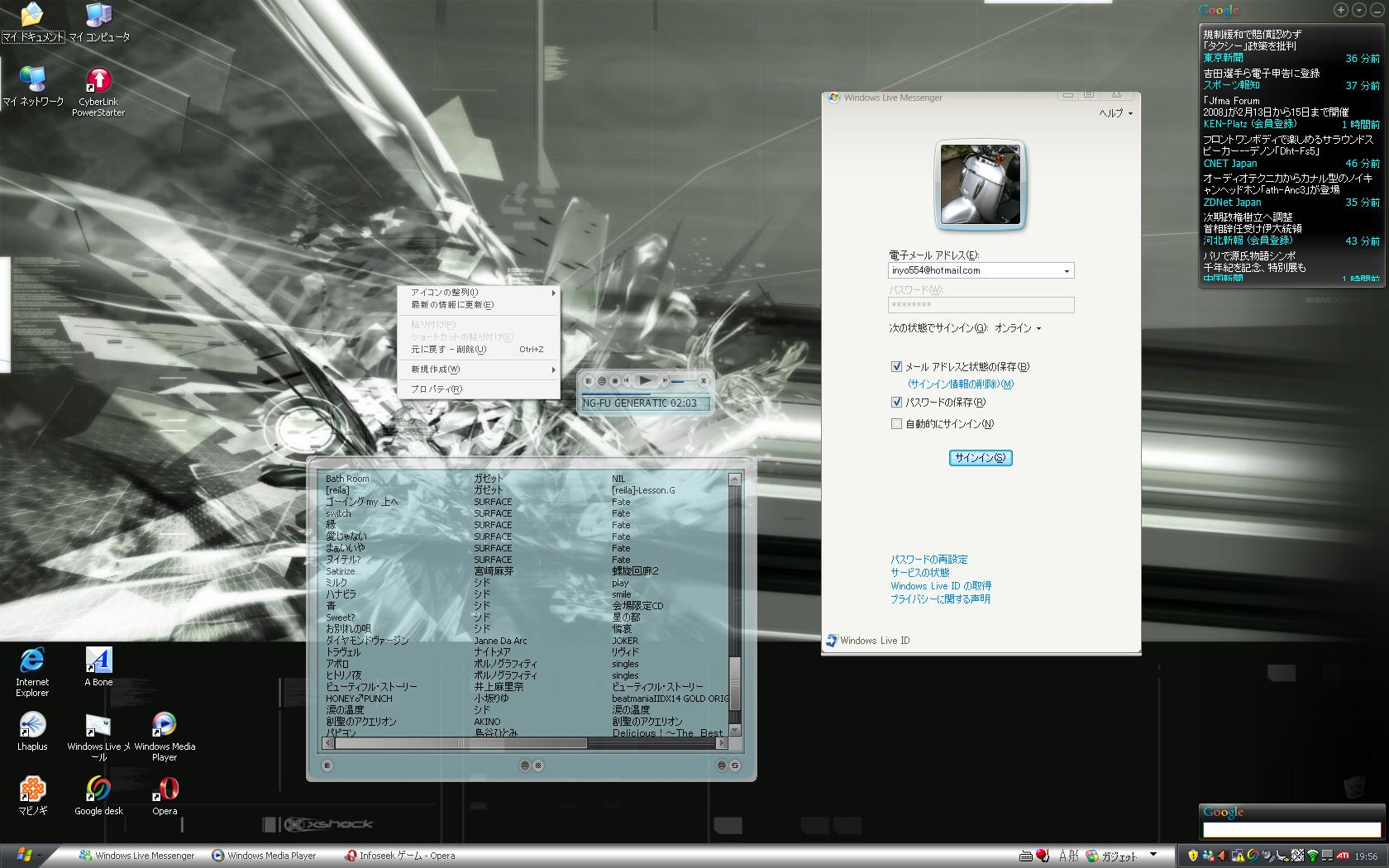Click the Messenger scooter display picture
Image resolution: width=1389 pixels, height=868 pixels.
point(981,184)
